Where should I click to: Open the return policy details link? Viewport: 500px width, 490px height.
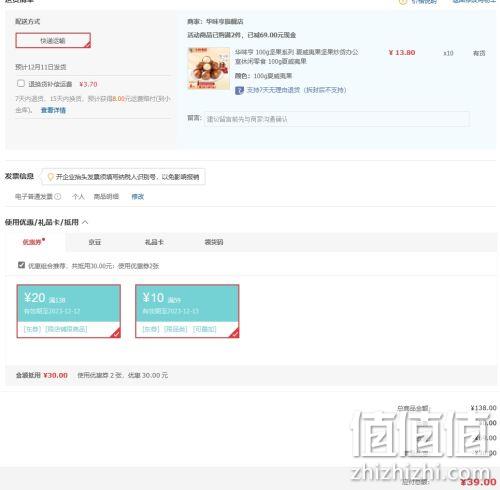point(53,110)
